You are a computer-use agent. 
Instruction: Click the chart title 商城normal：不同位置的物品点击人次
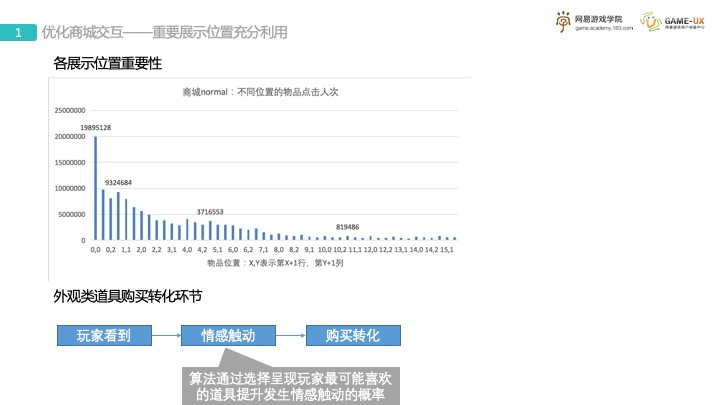[x=260, y=92]
